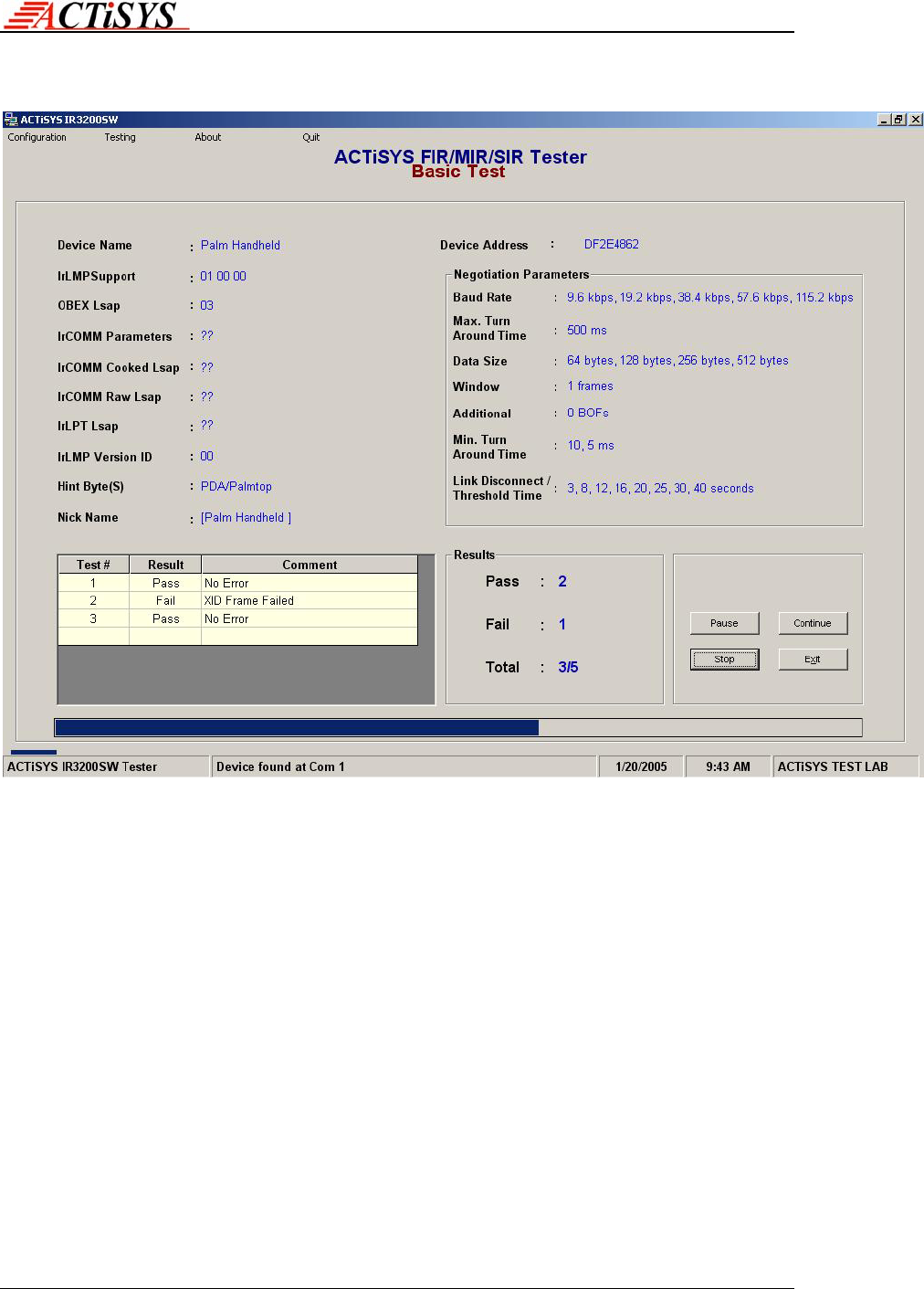Open the Testing menu
The width and height of the screenshot is (924, 1289).
click(x=120, y=137)
